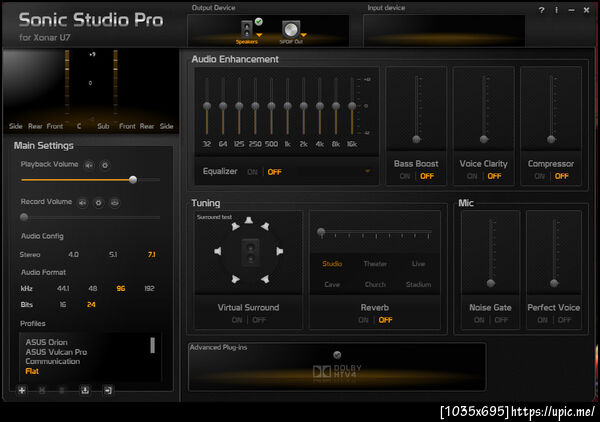
Task: Turn Voice Clarity OFF
Action: tap(494, 176)
